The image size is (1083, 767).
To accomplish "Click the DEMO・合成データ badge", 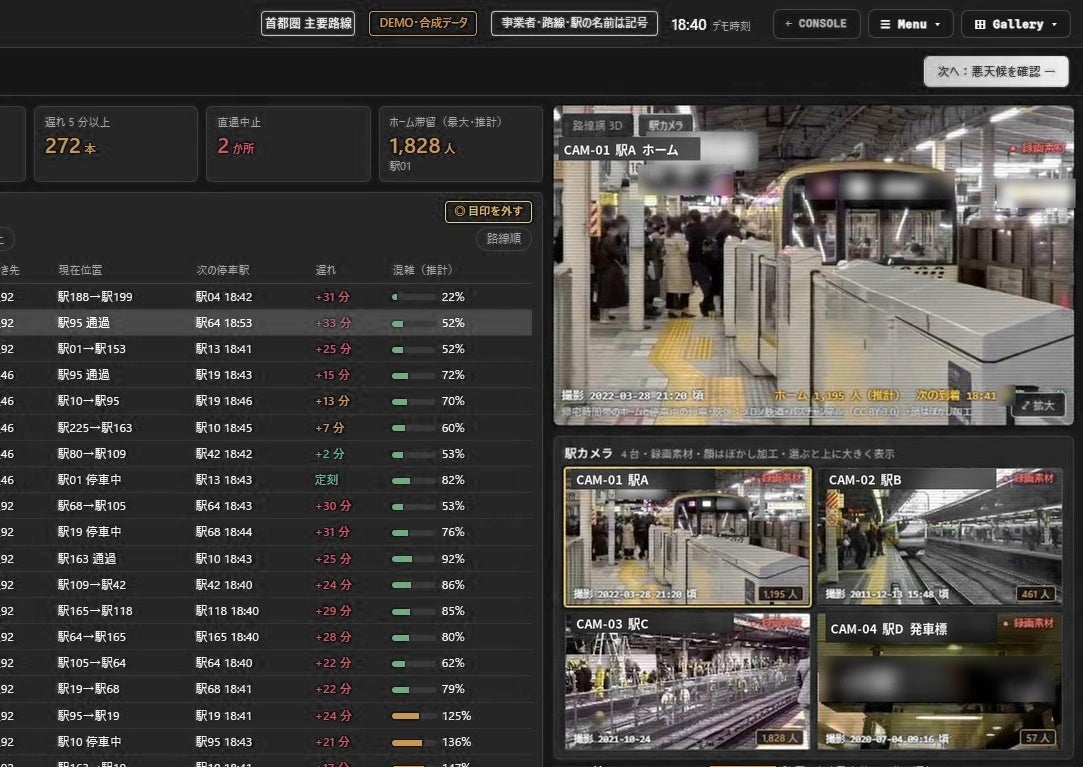I will click(x=423, y=23).
